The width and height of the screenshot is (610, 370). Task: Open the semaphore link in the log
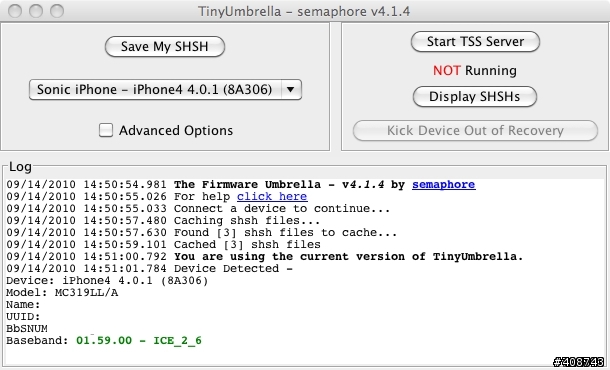[443, 184]
